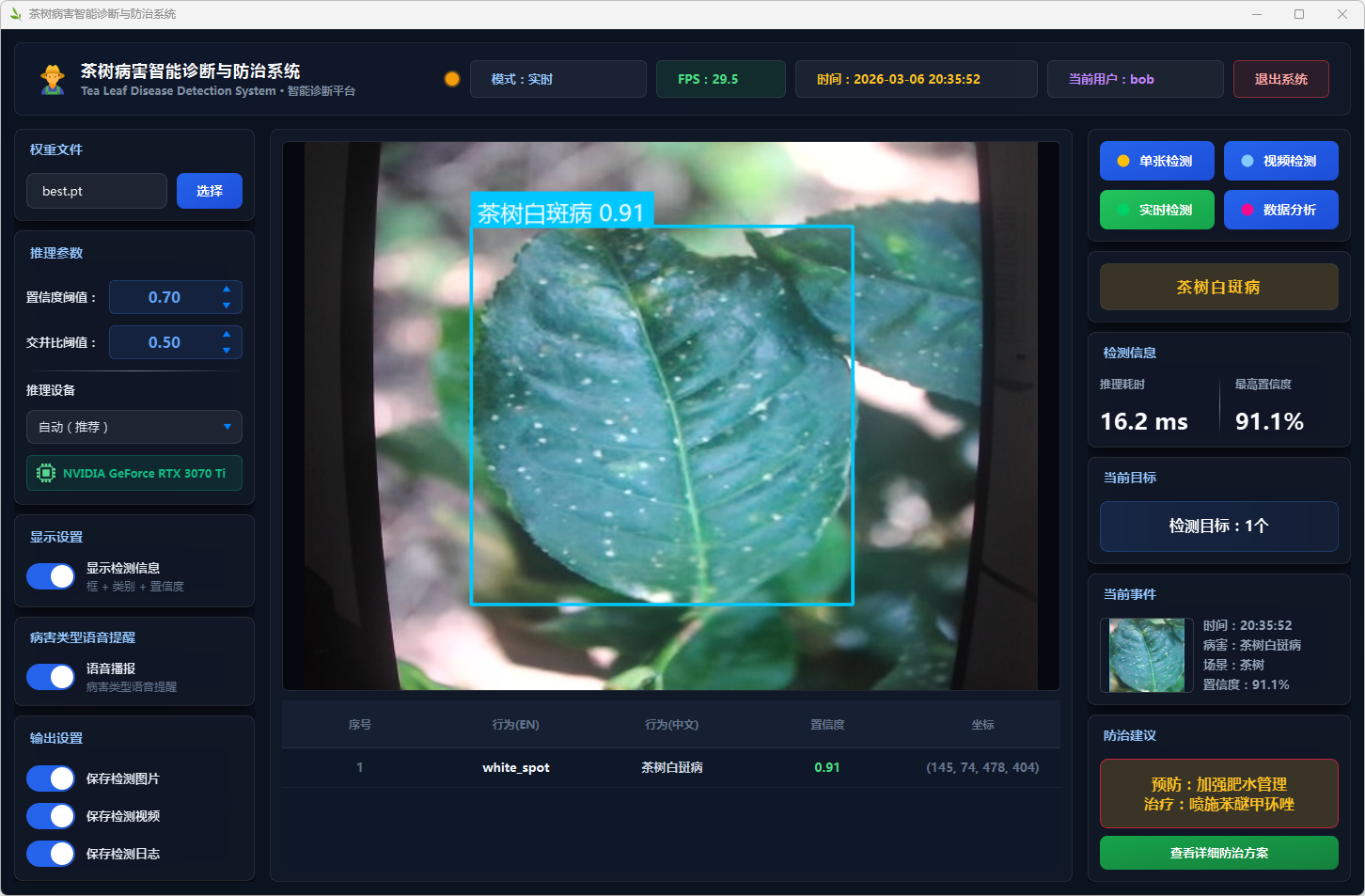Click the farmer logo icon in header
1365x896 pixels.
pyautogui.click(x=53, y=79)
